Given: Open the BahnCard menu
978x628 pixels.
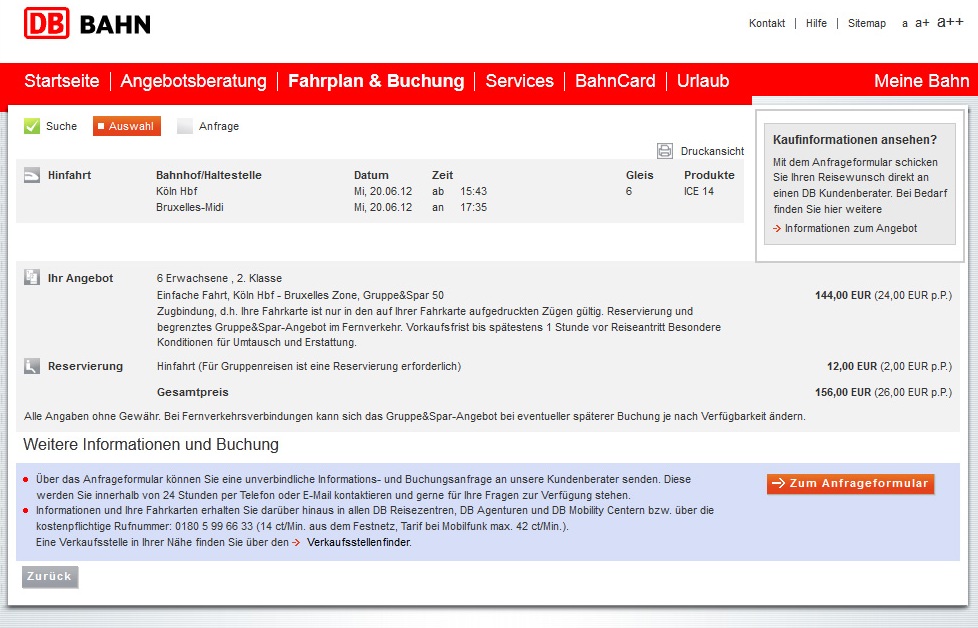Looking at the screenshot, I should pyautogui.click(x=615, y=81).
